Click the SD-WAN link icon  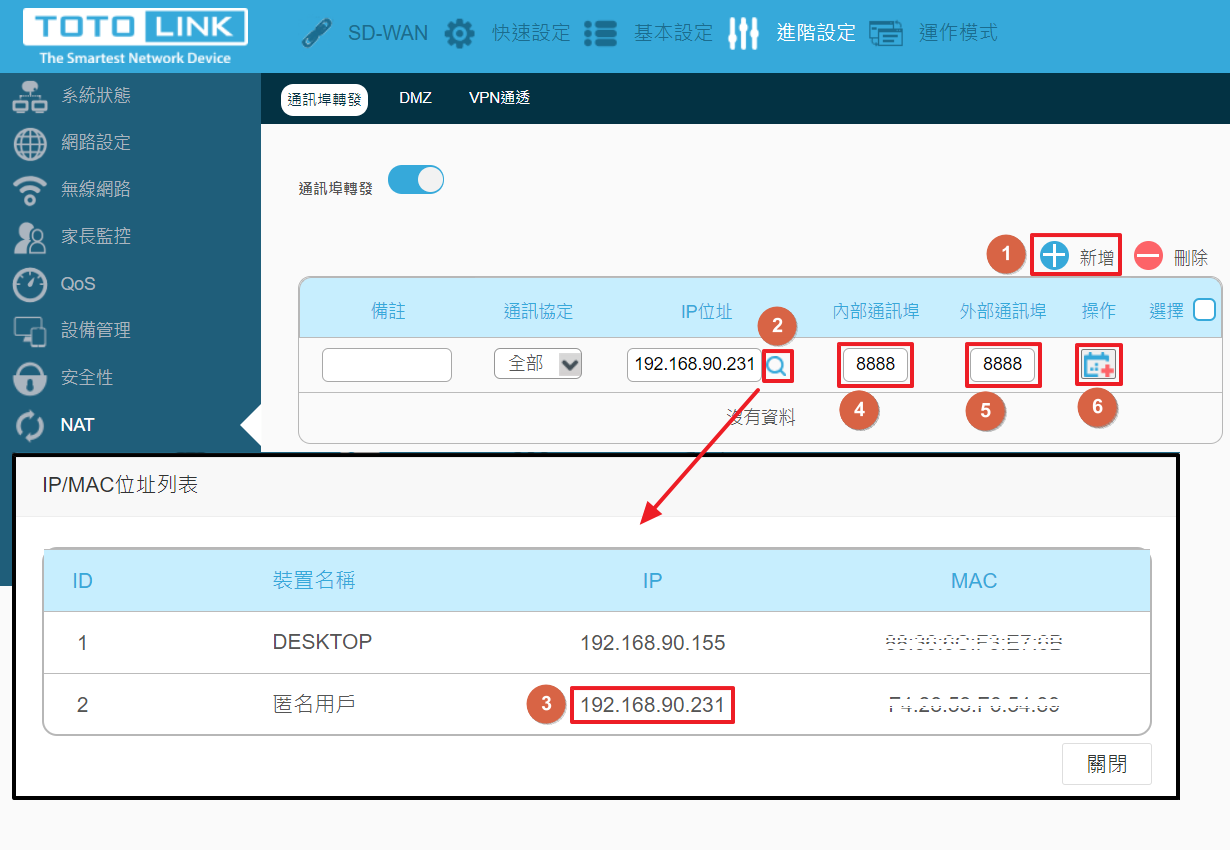click(317, 33)
